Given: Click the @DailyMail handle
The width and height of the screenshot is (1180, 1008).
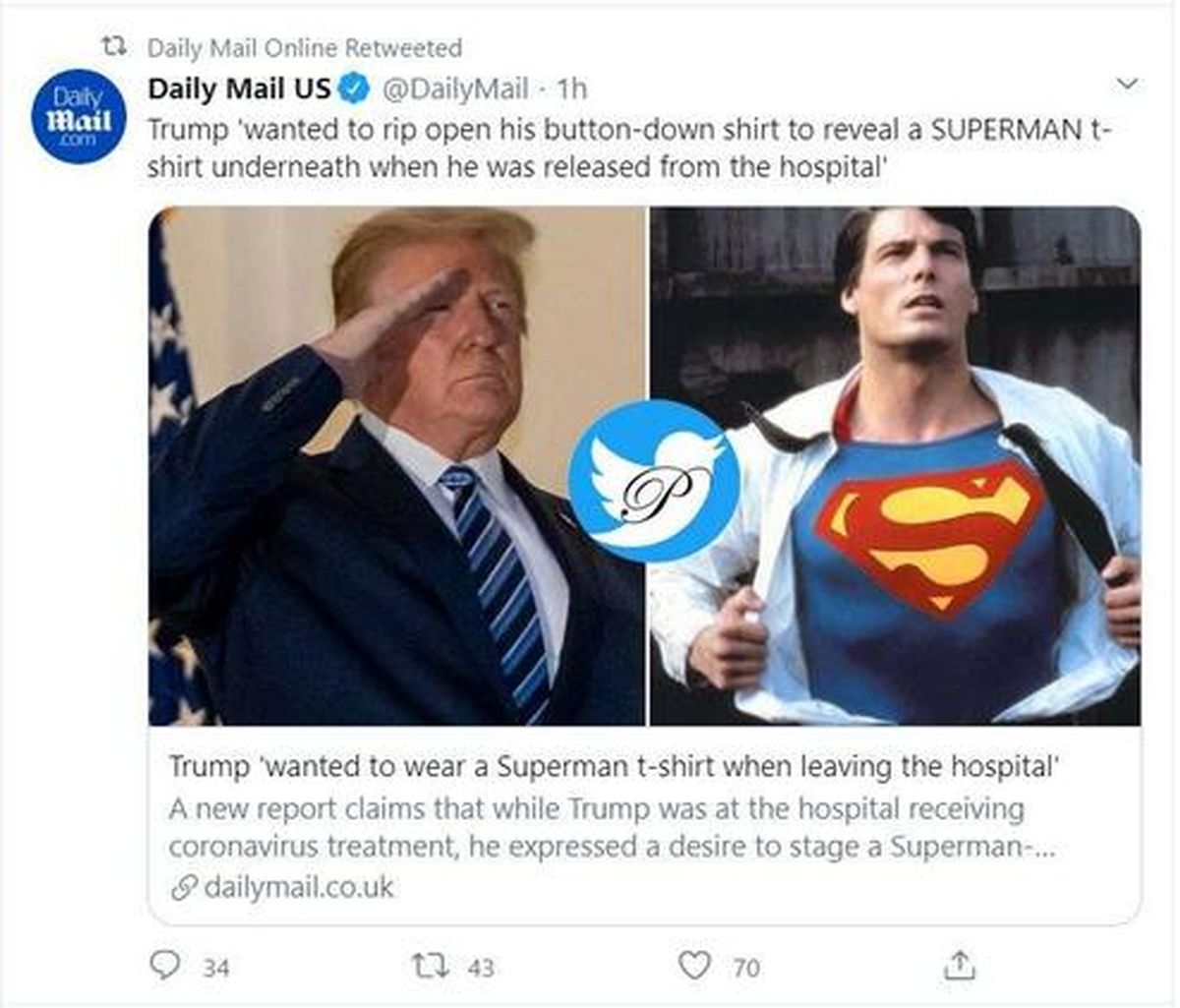Looking at the screenshot, I should (454, 89).
